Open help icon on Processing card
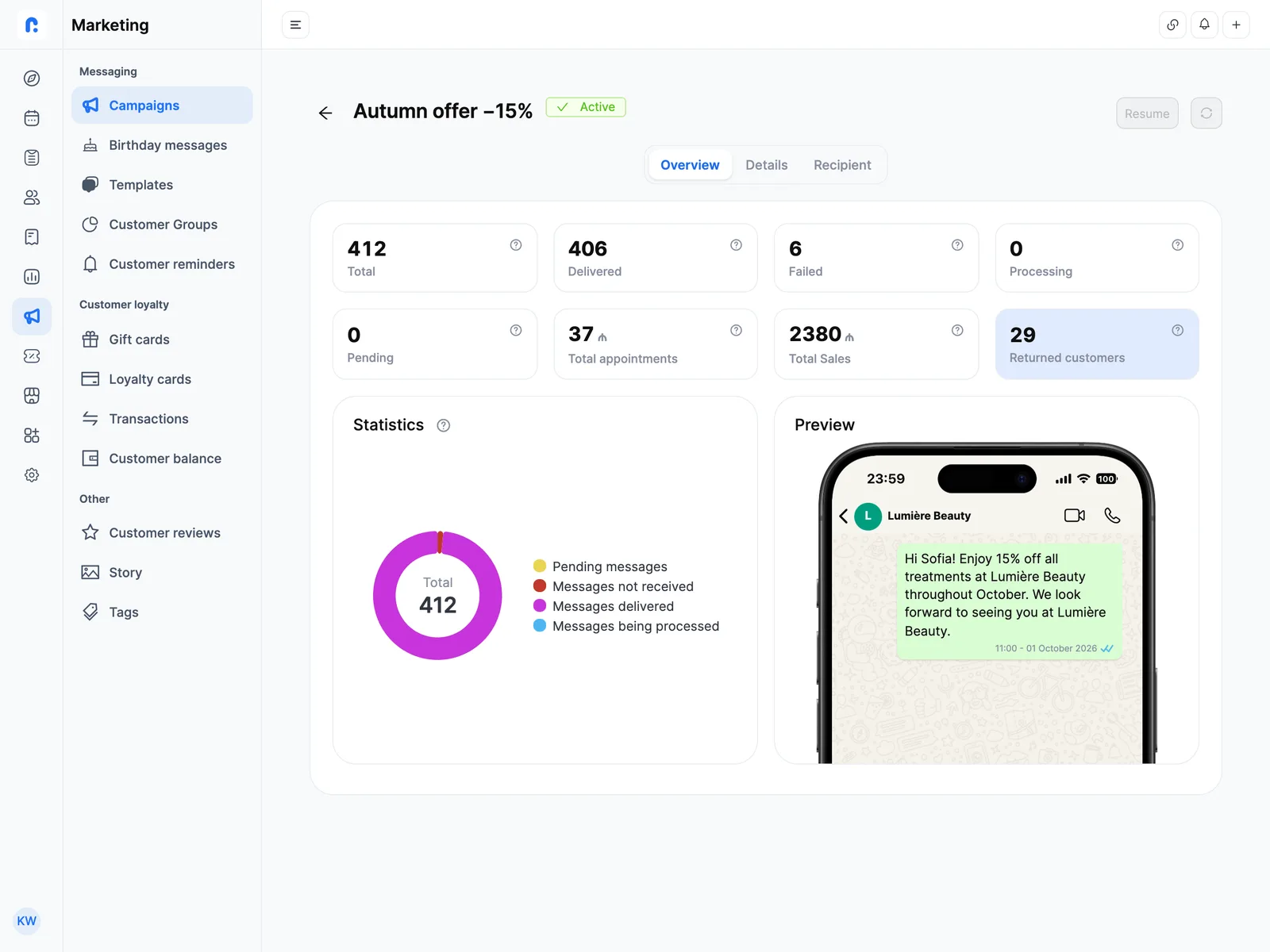This screenshot has width=1270, height=952. (x=1177, y=245)
